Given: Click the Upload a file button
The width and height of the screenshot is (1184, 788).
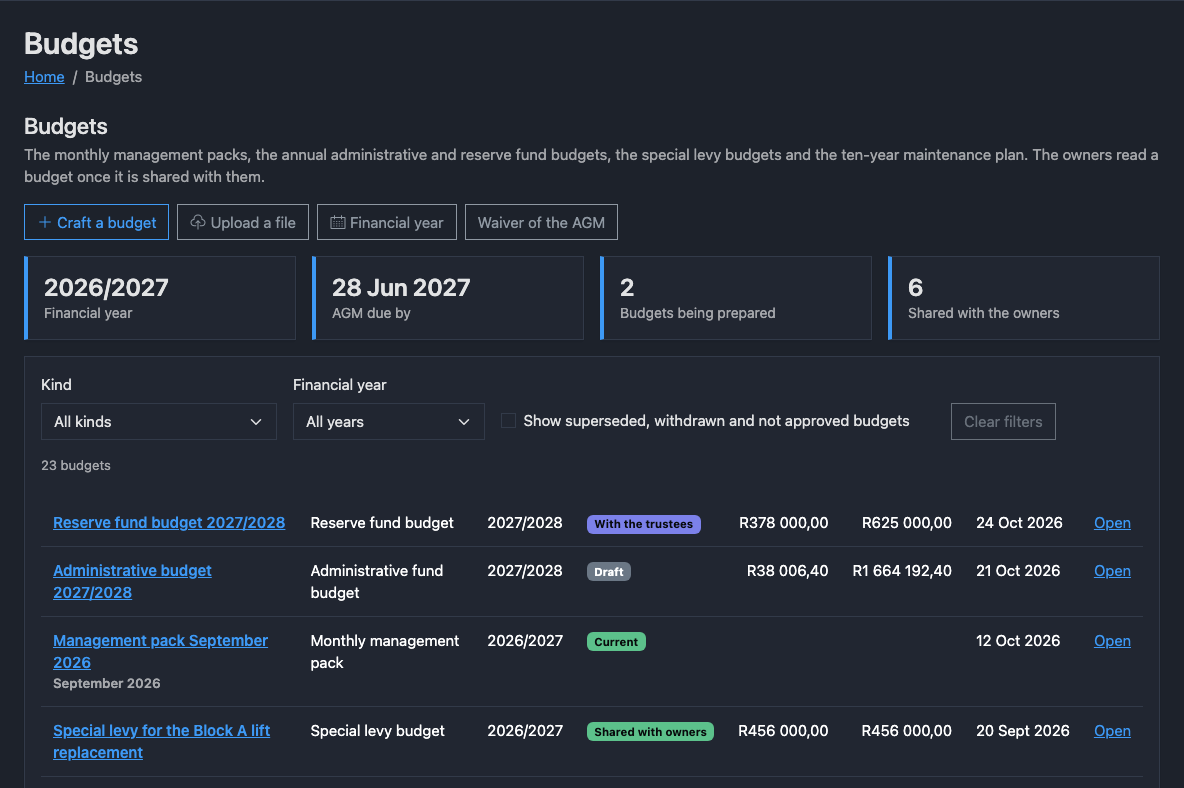Looking at the screenshot, I should (x=242, y=222).
